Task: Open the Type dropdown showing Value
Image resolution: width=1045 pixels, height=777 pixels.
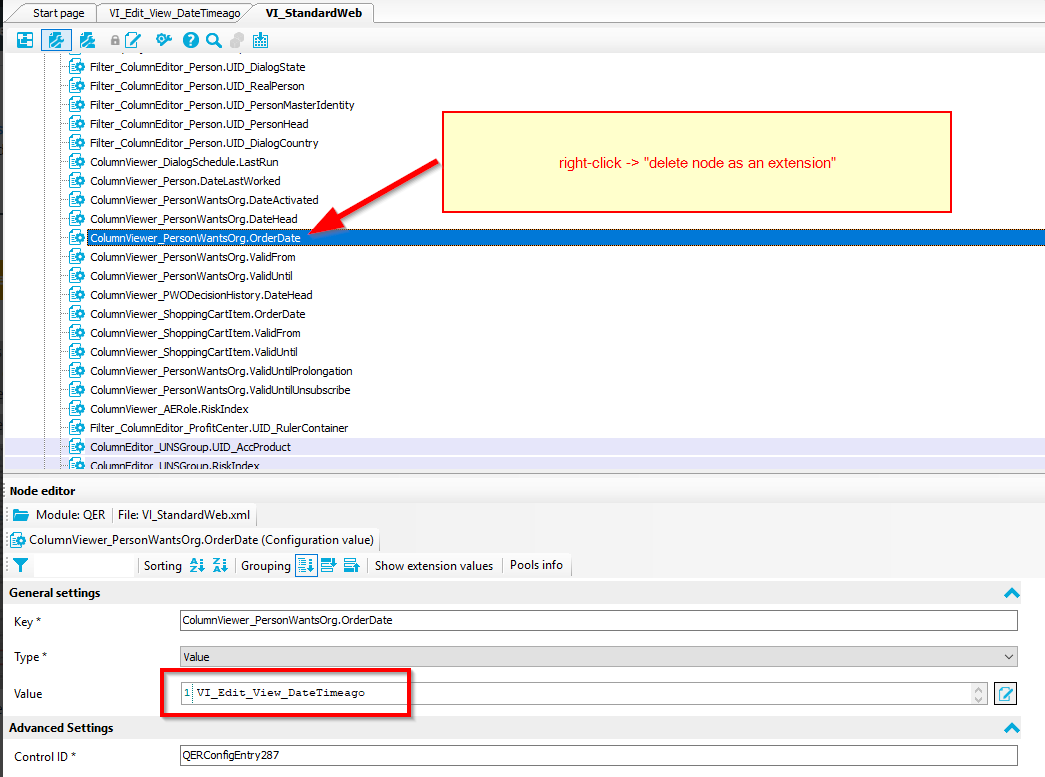Action: coord(597,657)
